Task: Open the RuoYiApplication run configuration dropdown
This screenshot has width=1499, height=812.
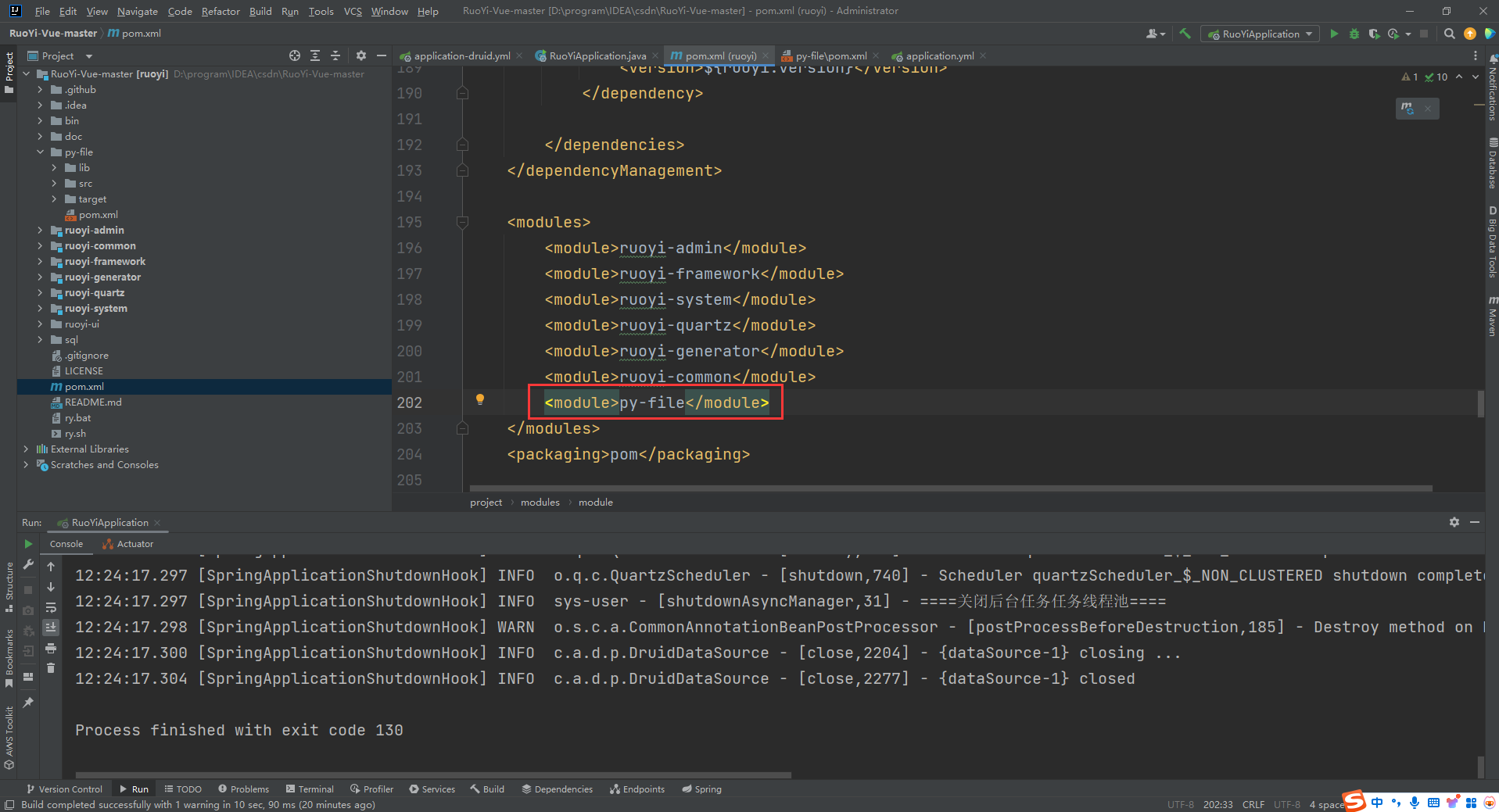Action: tap(1260, 34)
